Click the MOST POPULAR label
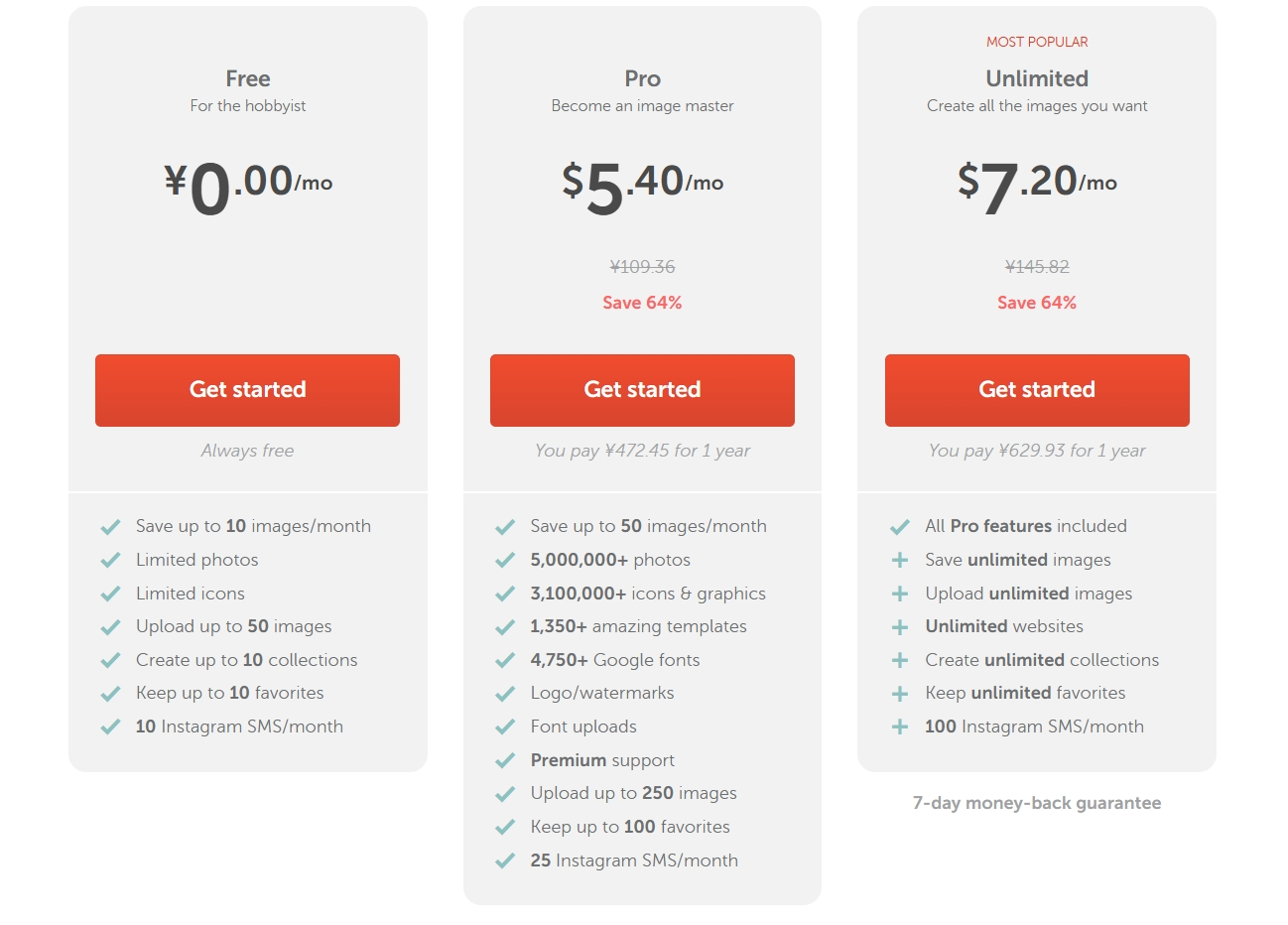This screenshot has height=925, width=1288. pyautogui.click(x=1037, y=42)
